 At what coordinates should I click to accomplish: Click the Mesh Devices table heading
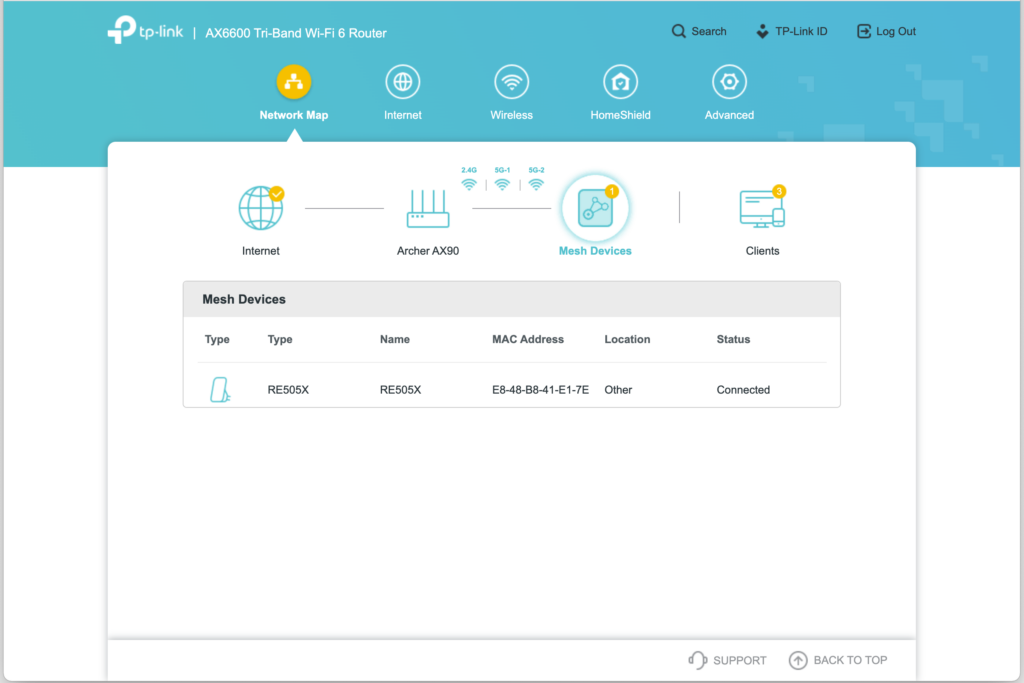244,299
